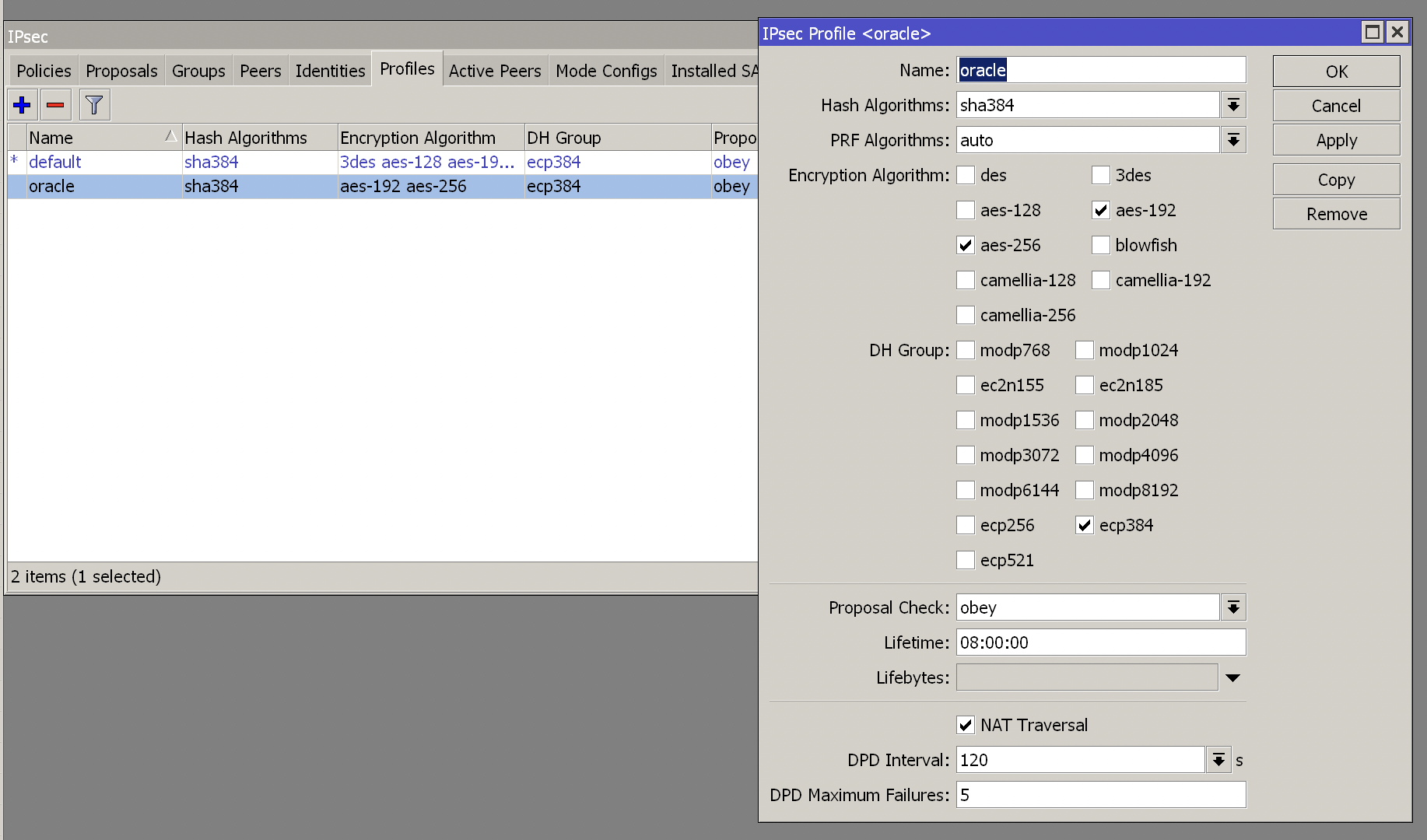The width and height of the screenshot is (1427, 840).
Task: Switch to the Proposals tab
Action: 121,70
